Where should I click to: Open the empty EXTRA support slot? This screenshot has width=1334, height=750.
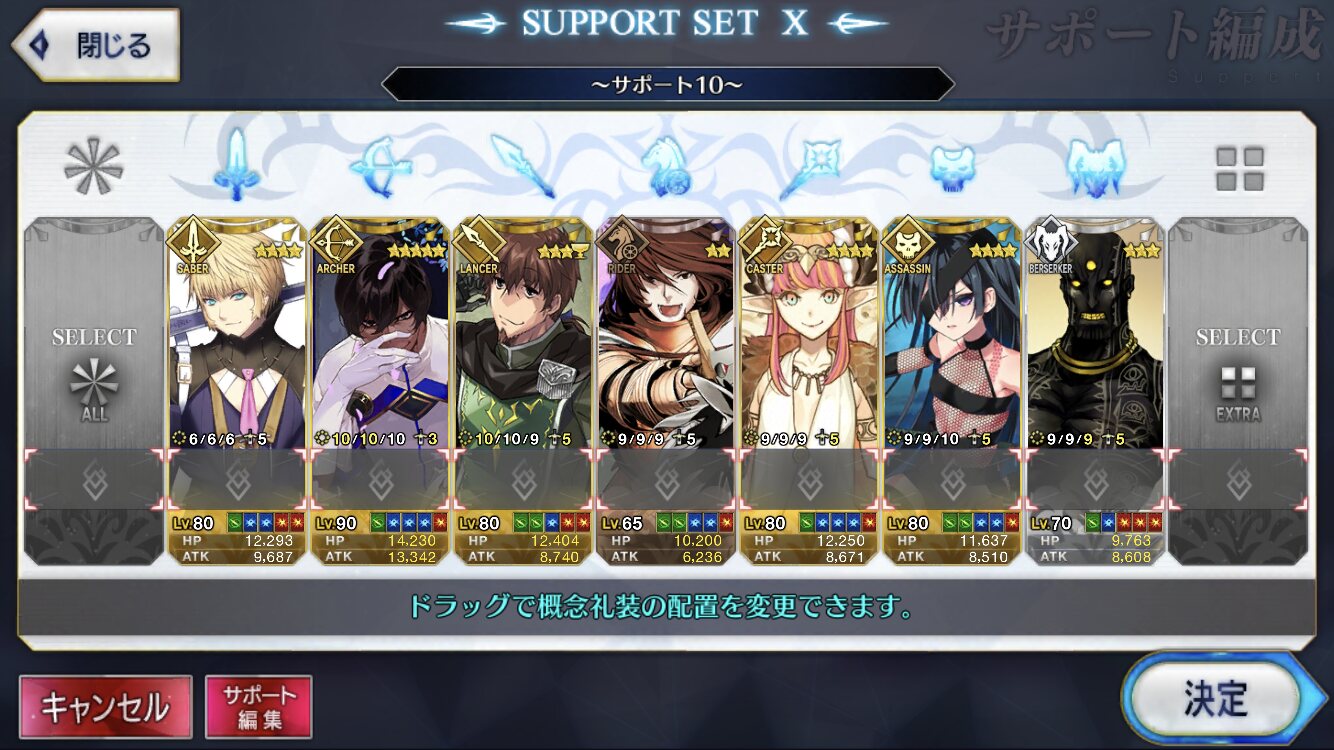point(1238,390)
